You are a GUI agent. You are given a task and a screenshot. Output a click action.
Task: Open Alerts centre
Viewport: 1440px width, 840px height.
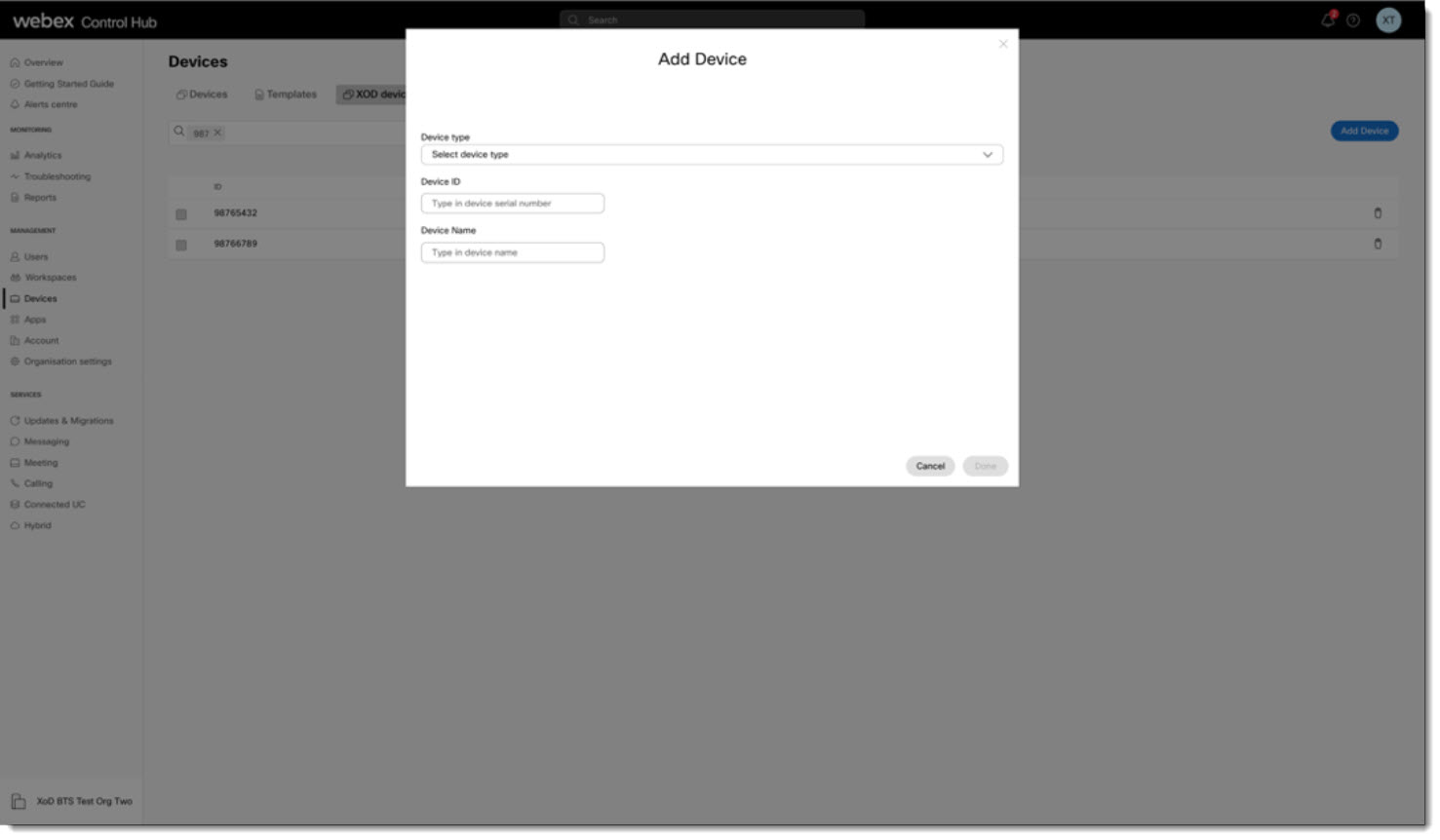(44, 104)
